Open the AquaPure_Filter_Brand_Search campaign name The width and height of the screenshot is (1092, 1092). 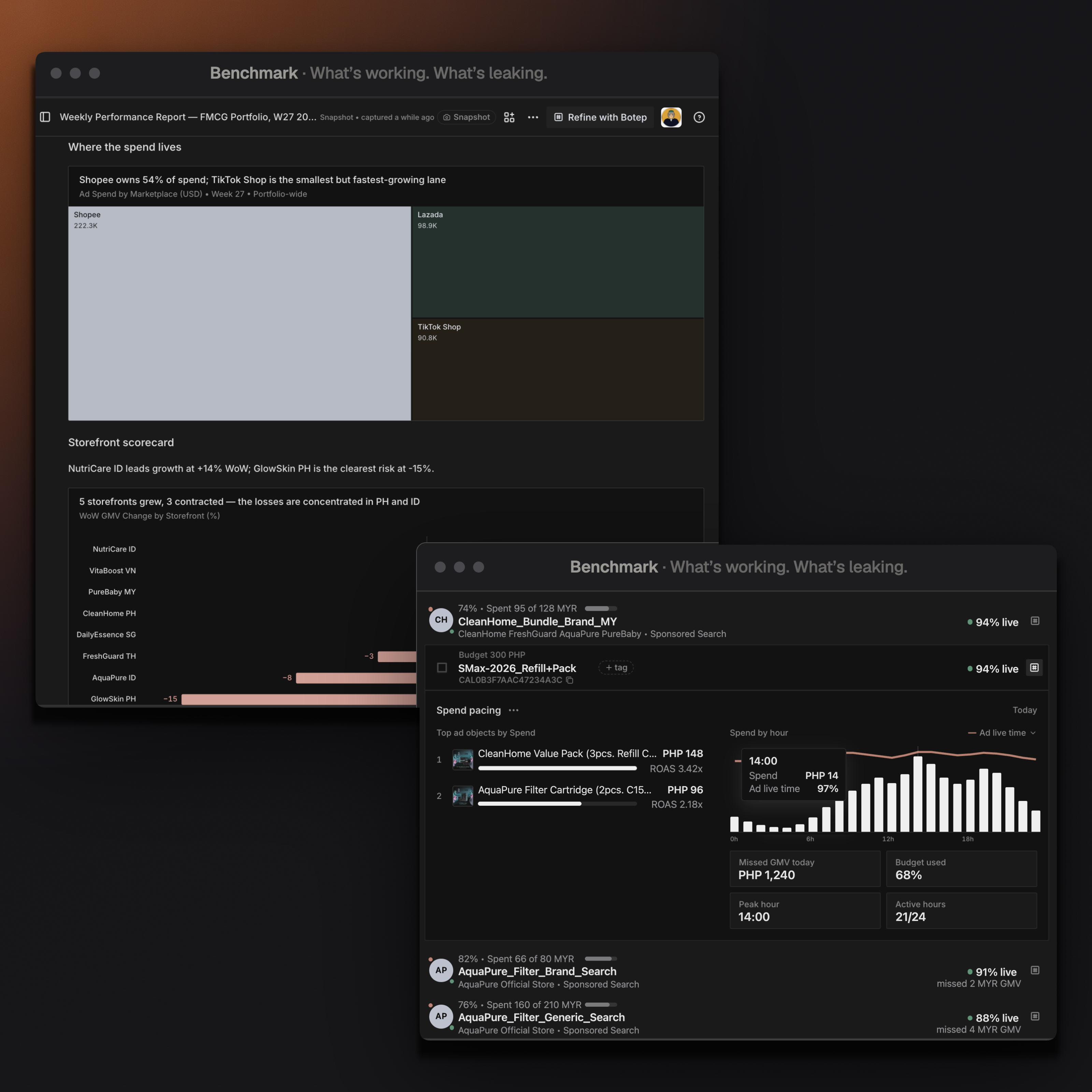pos(537,971)
